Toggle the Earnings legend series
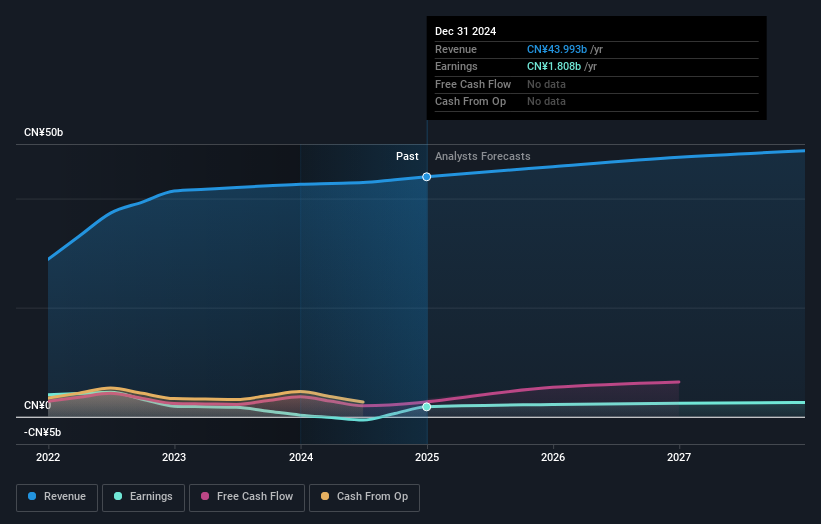The width and height of the screenshot is (821, 524). [143, 497]
